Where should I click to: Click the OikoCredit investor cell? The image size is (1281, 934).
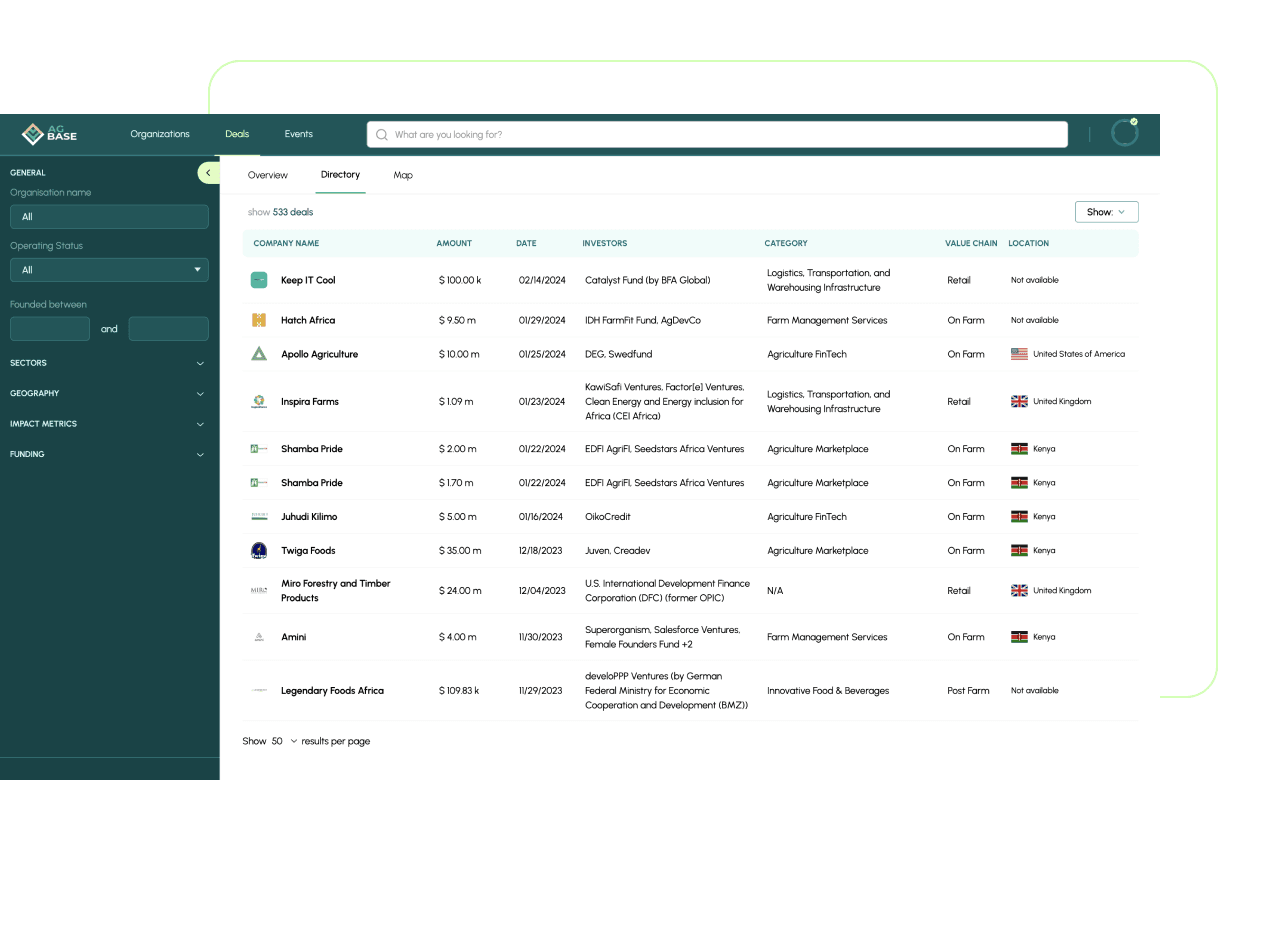(x=608, y=517)
